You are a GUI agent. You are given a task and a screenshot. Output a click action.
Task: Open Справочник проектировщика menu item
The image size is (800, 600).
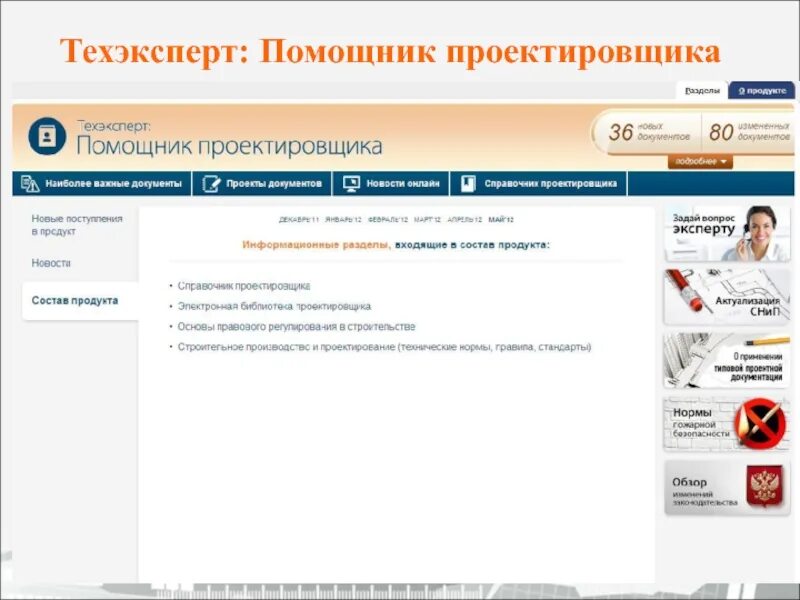tap(539, 184)
